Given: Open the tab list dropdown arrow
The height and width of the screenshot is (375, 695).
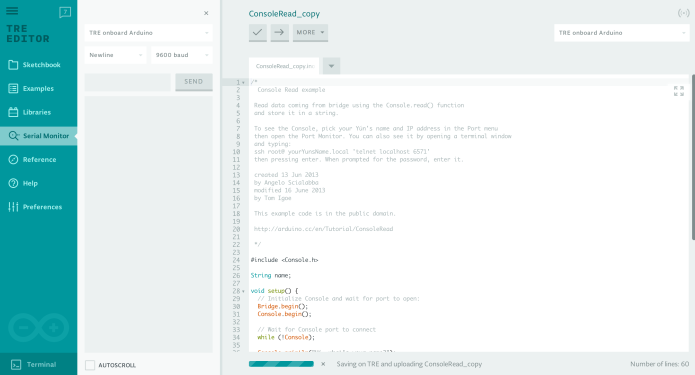Looking at the screenshot, I should coord(331,66).
